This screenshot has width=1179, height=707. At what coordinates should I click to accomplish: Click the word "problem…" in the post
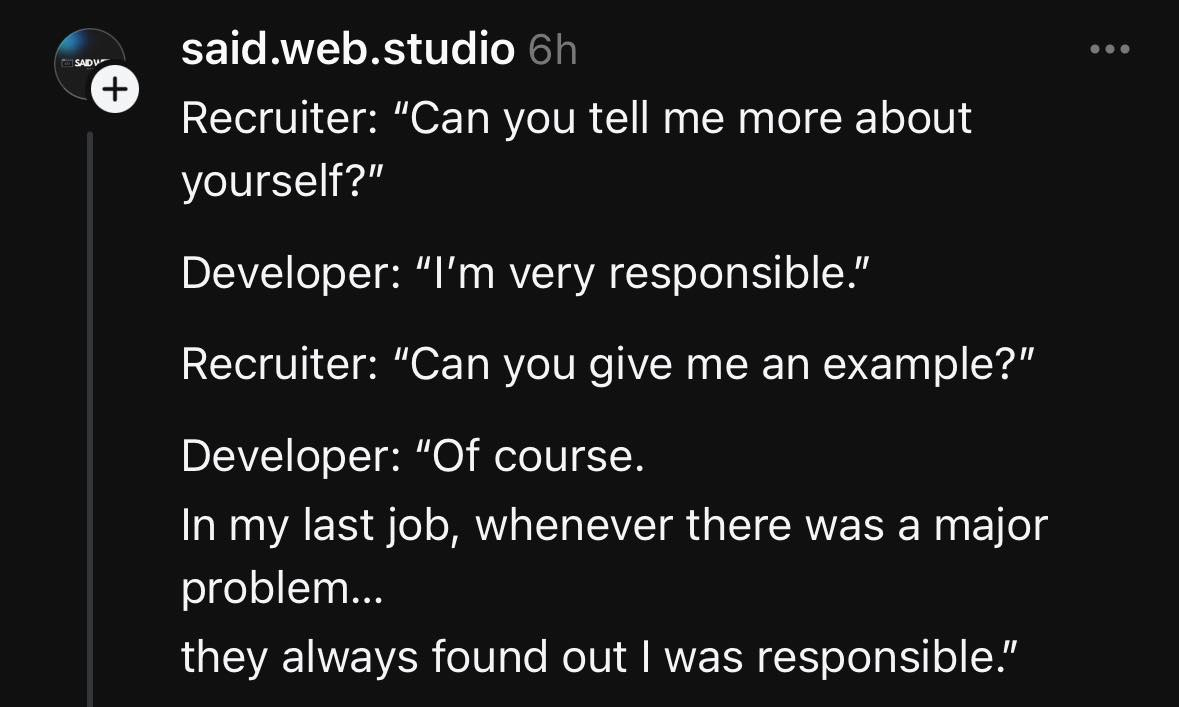pos(281,590)
